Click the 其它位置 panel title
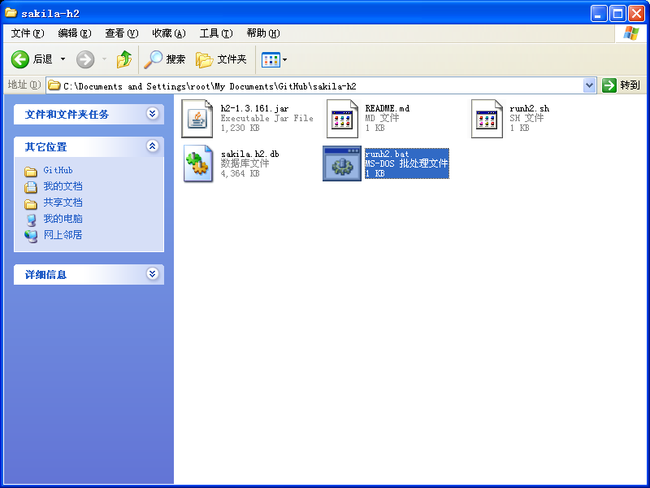 46,147
